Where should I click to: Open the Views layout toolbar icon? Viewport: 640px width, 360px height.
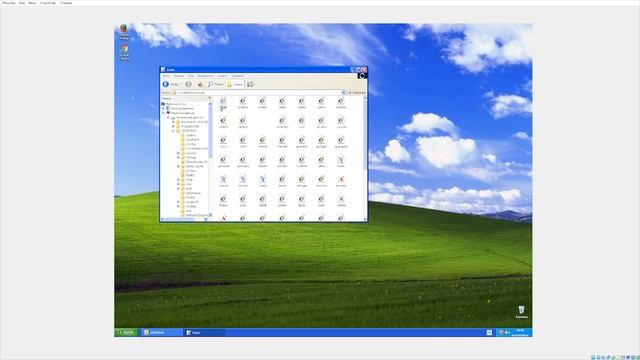pyautogui.click(x=251, y=84)
